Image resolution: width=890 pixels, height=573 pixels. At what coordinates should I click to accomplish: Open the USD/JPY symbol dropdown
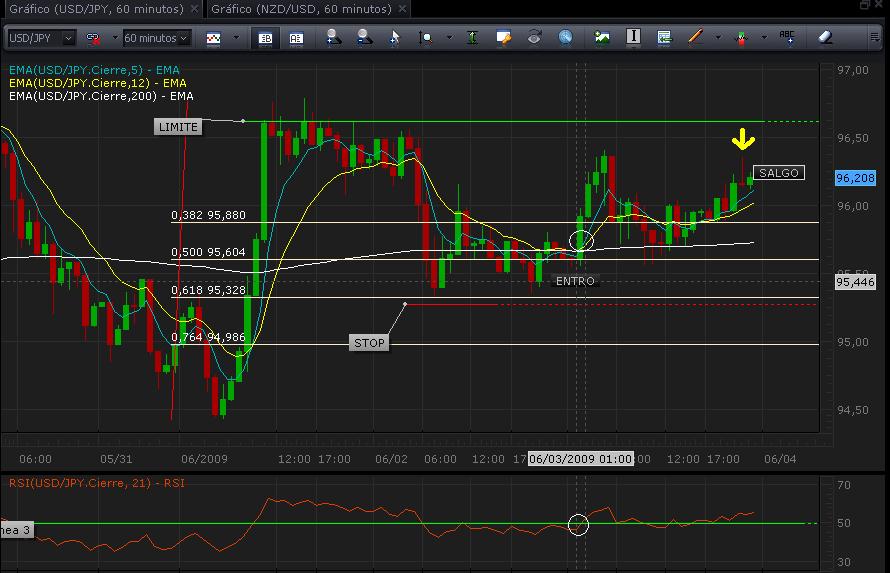[x=41, y=38]
